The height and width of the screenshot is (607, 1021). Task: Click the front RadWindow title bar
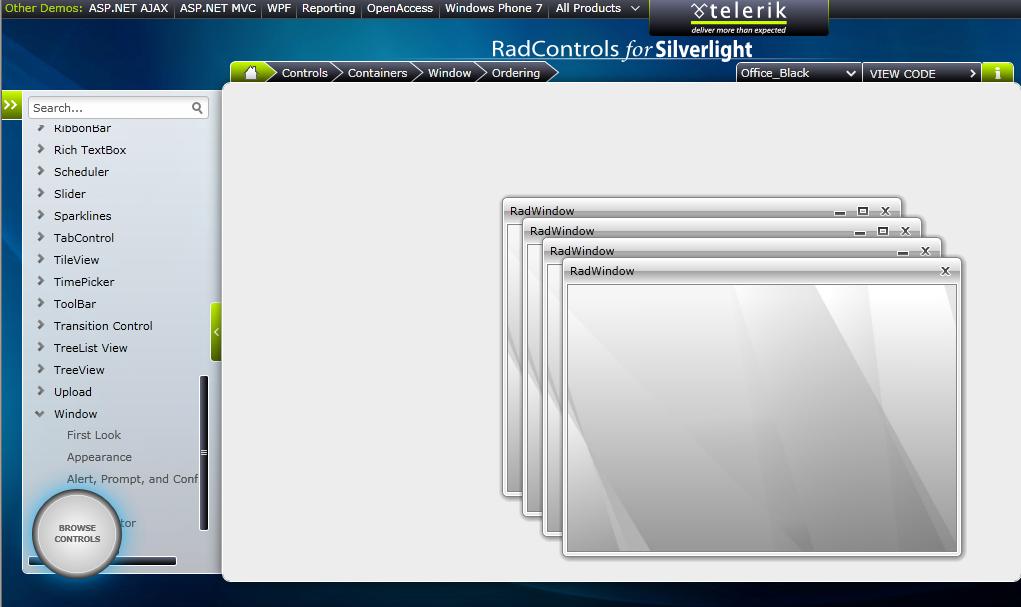pyautogui.click(x=762, y=271)
